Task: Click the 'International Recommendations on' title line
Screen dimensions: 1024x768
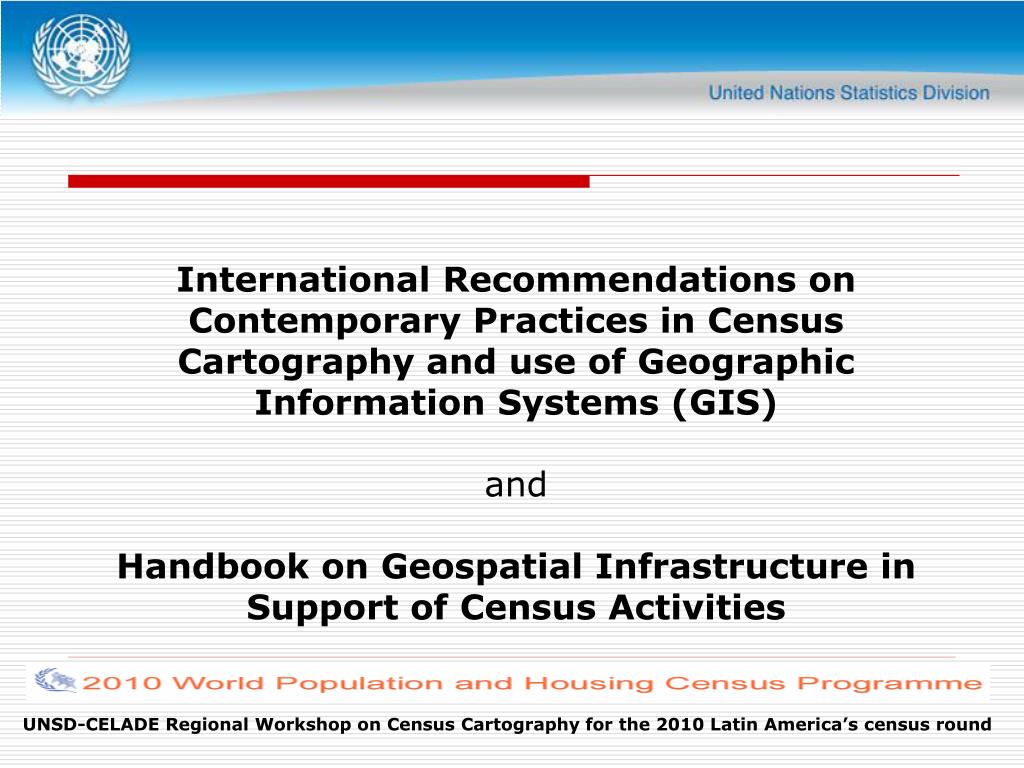Action: coord(516,280)
